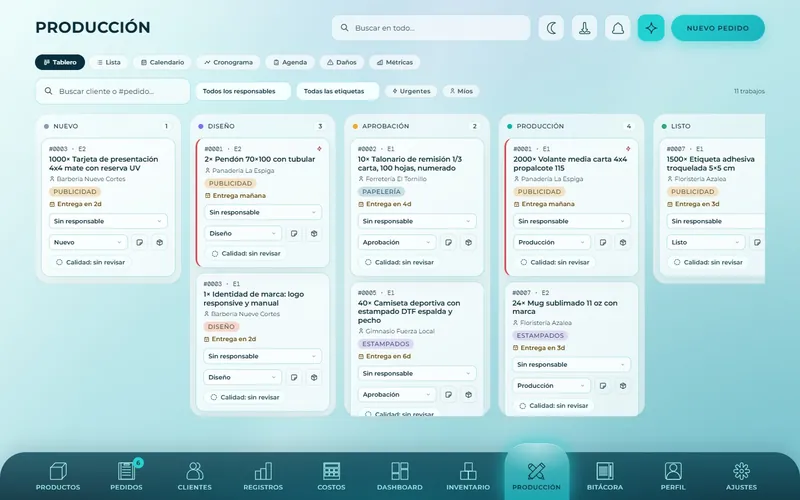Open the Diseño stage dropdown on the Identidad de marca card

click(x=242, y=377)
